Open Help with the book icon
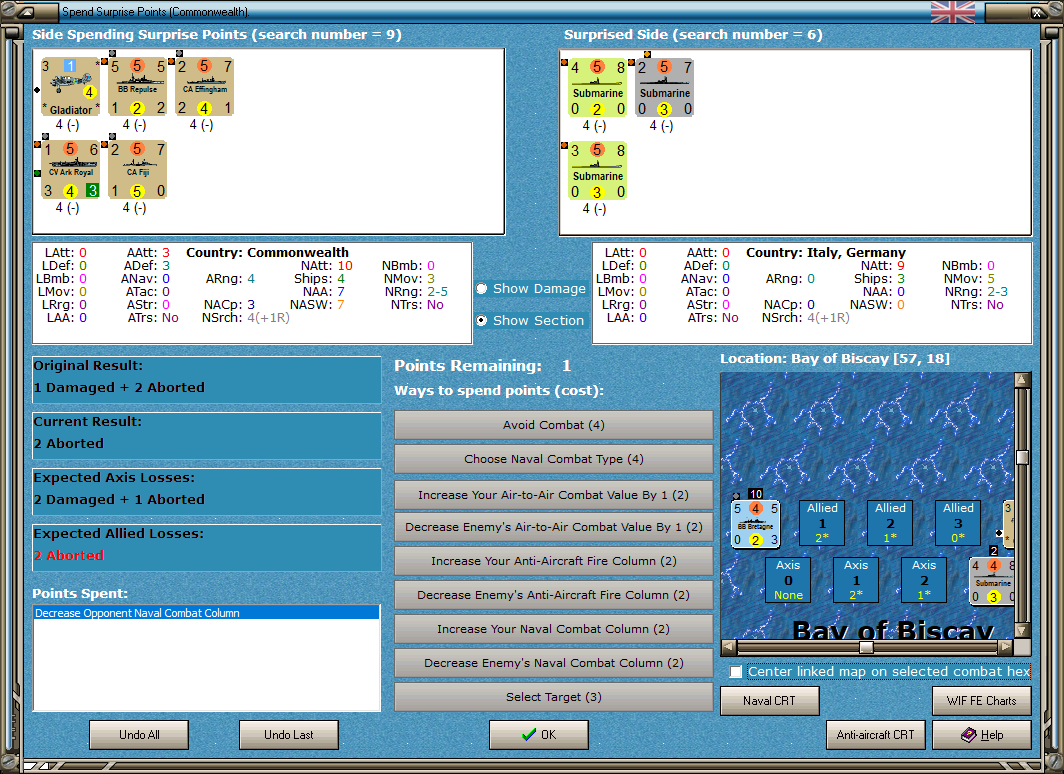 [x=982, y=735]
